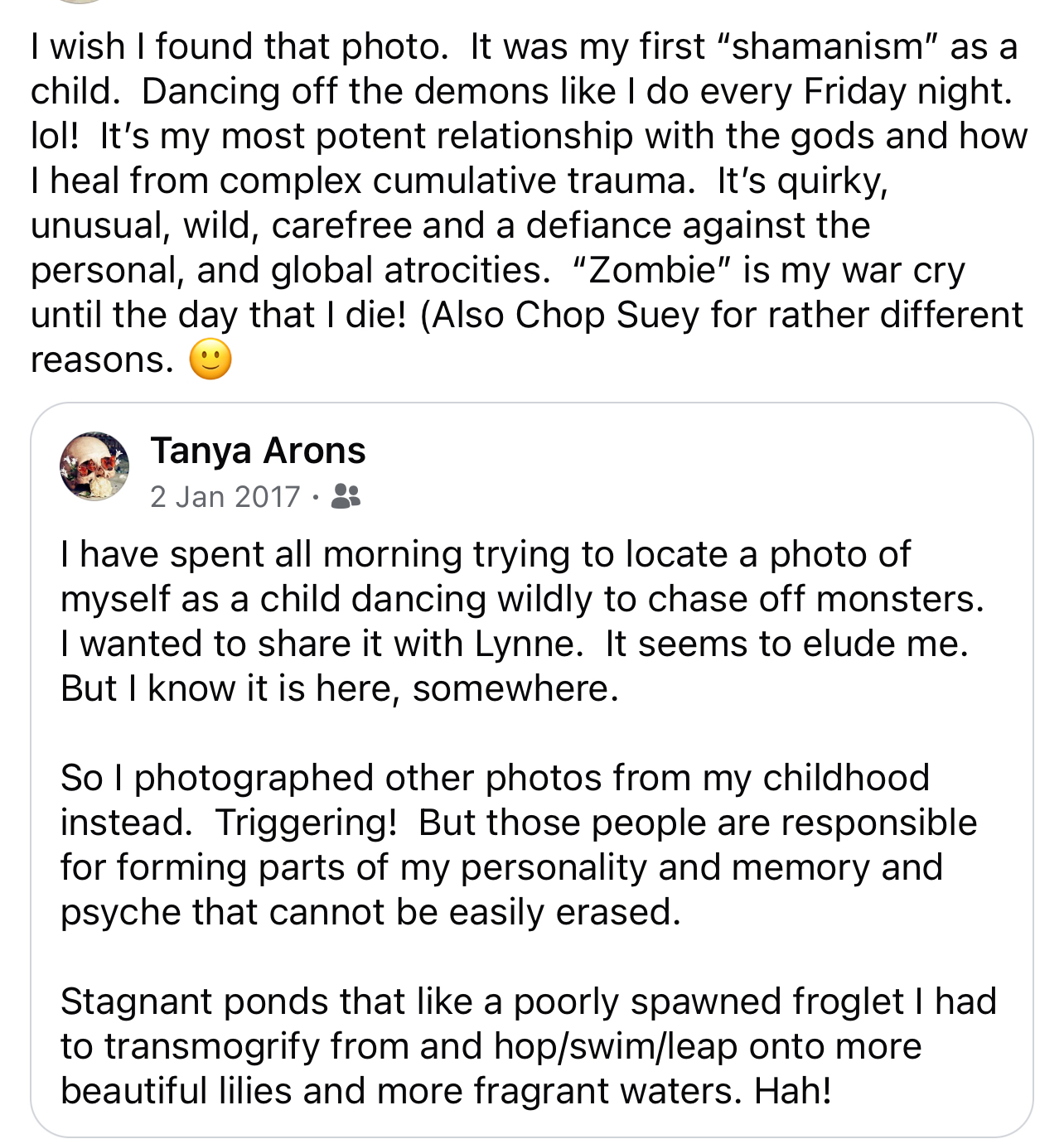Open the 2 Jan 2017 timestamp
The image size is (1064, 1139).
click(225, 496)
